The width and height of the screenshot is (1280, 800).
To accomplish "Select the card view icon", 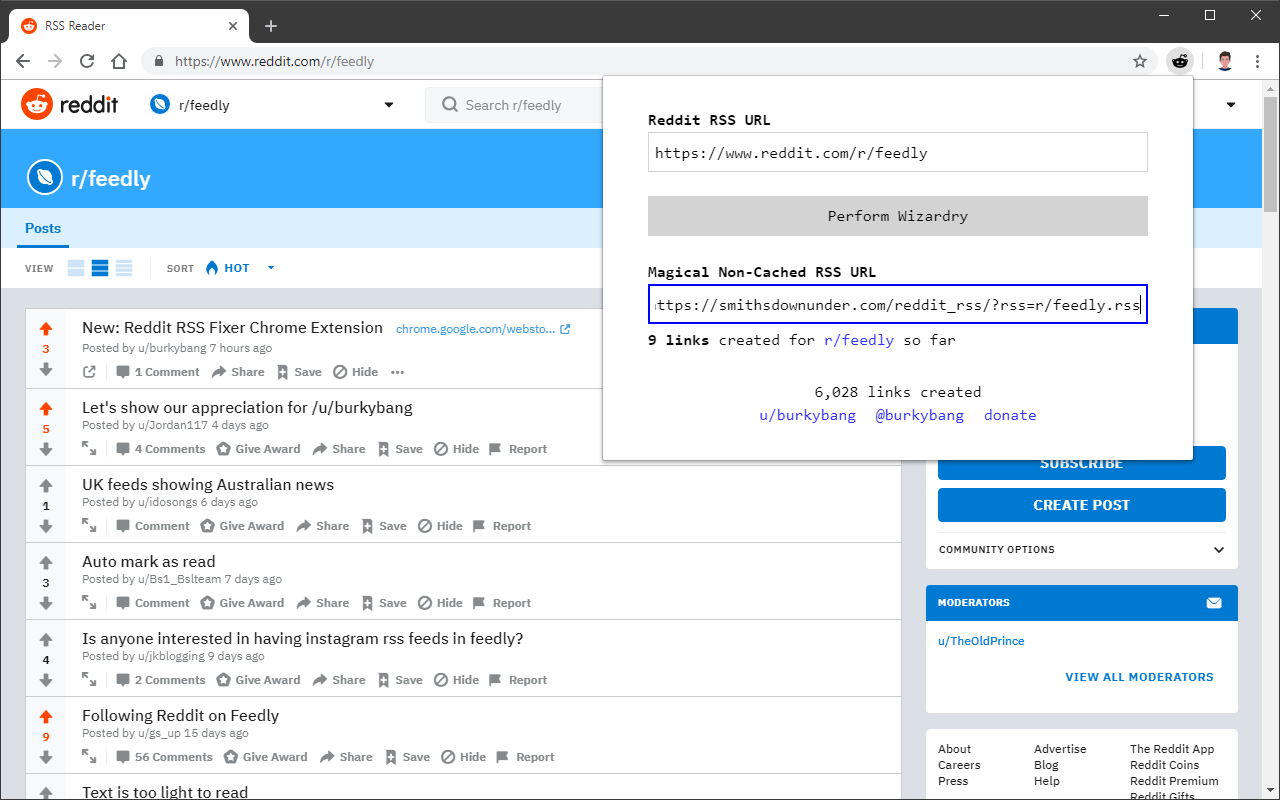I will coord(75,267).
